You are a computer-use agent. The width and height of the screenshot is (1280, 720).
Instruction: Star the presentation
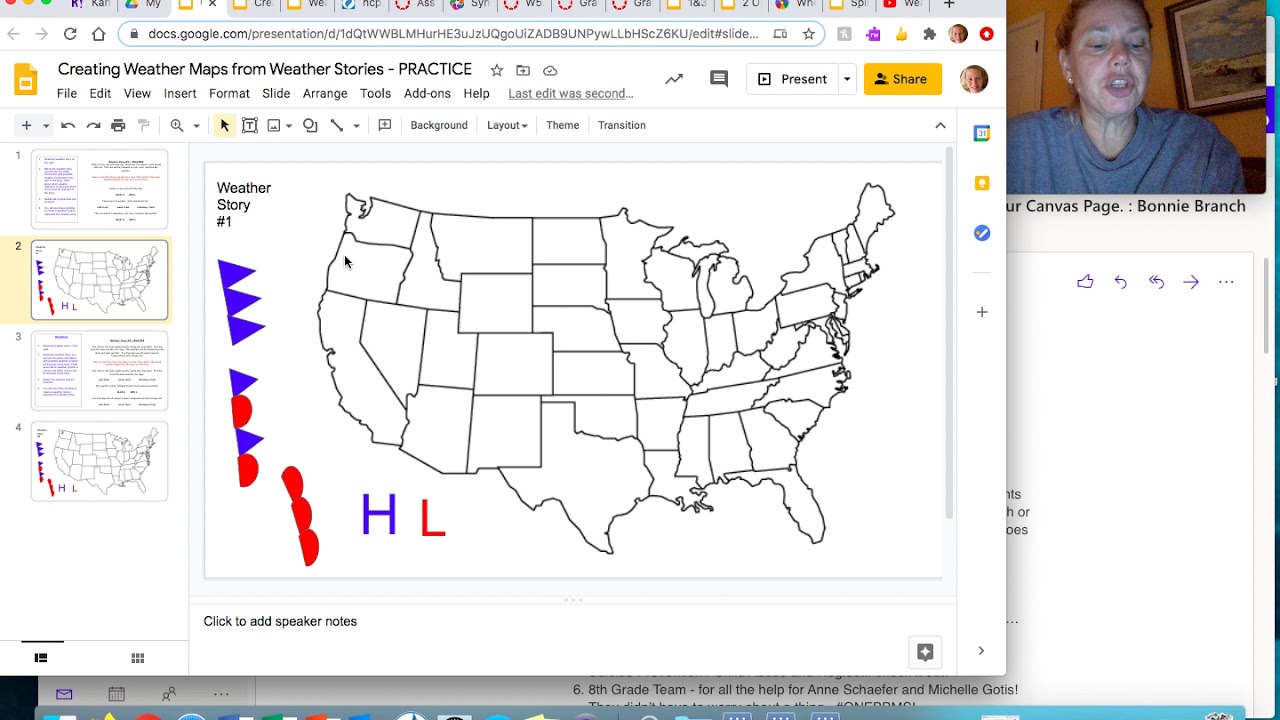pyautogui.click(x=496, y=70)
